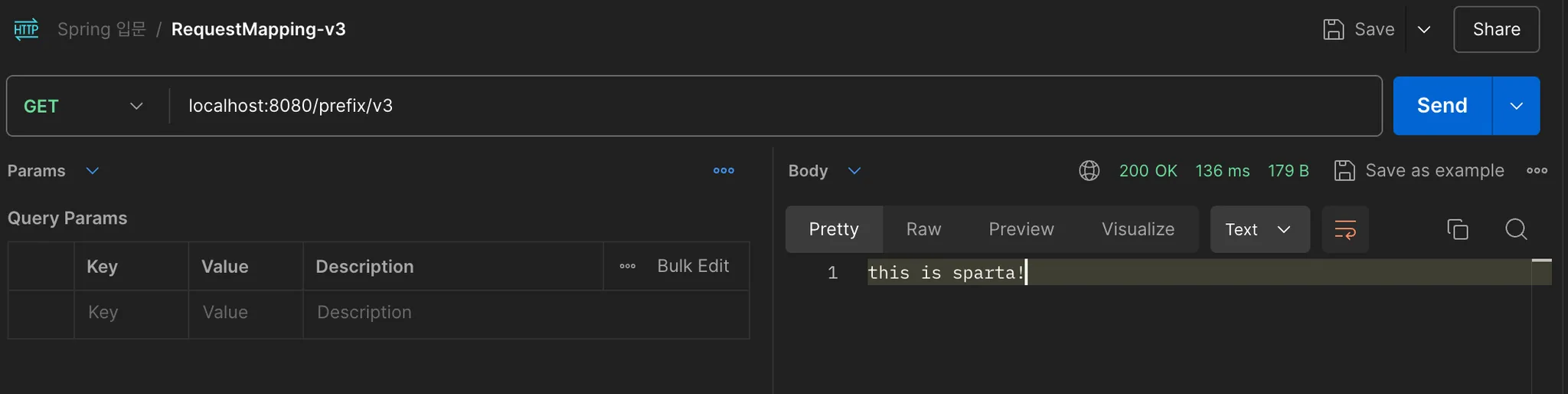Click the Save floppy disk icon
Screen dimensions: 1568x394
point(1334,29)
